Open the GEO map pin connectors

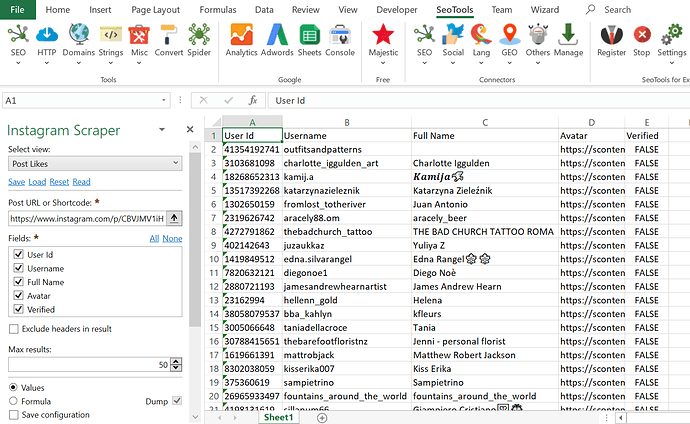pyautogui.click(x=510, y=35)
